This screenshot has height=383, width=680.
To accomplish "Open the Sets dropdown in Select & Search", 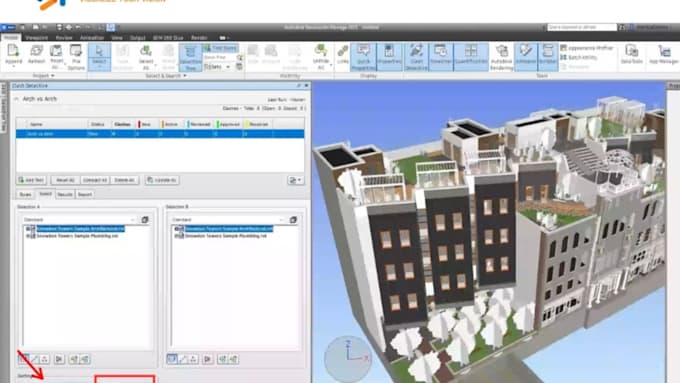I will 217,67.
